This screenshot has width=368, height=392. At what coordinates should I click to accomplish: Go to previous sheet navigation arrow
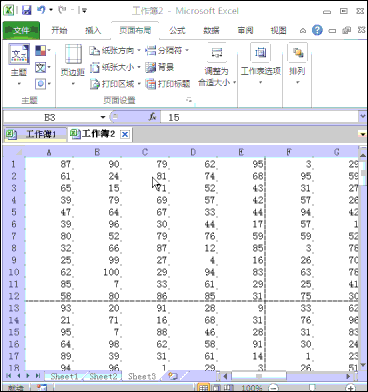[18, 376]
